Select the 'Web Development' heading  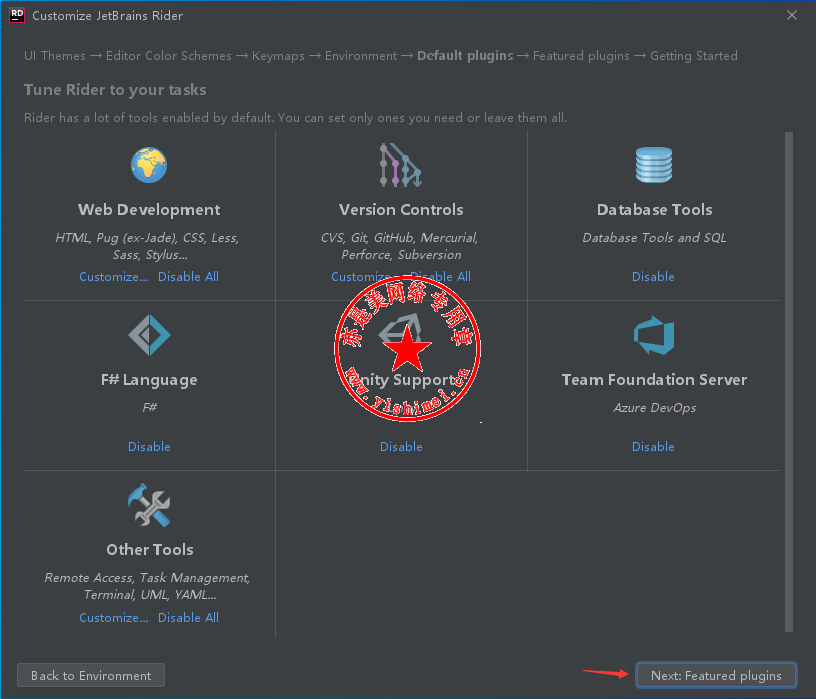(x=149, y=210)
